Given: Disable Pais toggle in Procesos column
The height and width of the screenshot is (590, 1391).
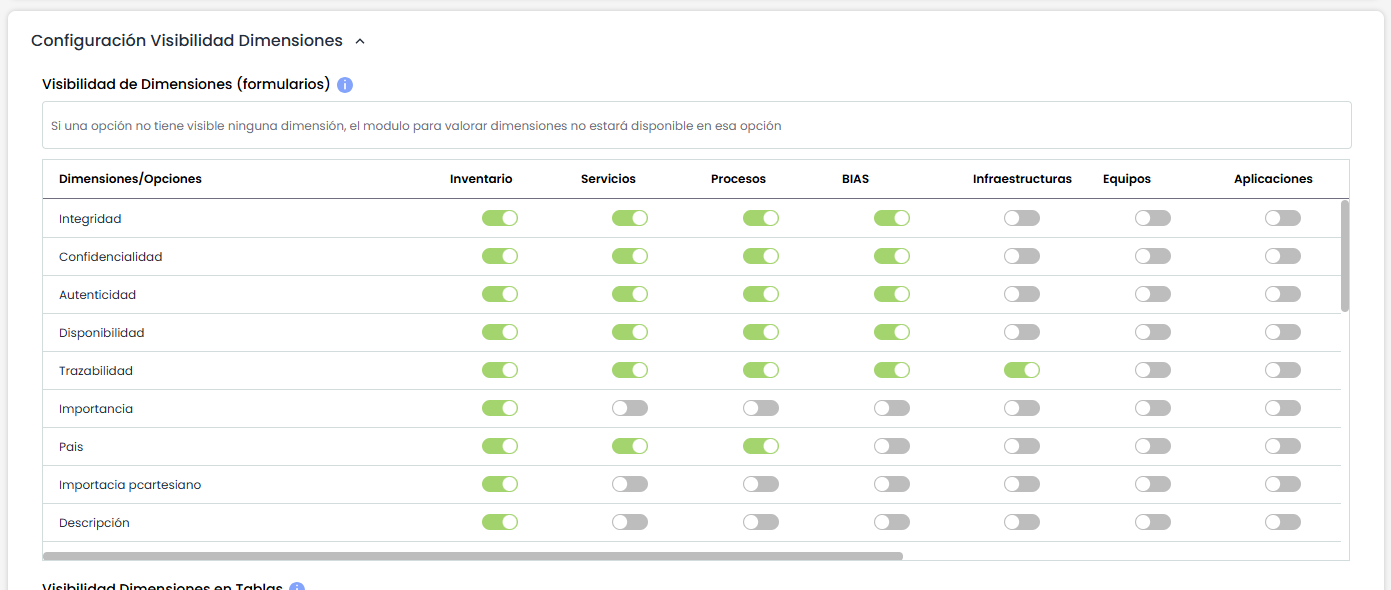Looking at the screenshot, I should (x=761, y=446).
